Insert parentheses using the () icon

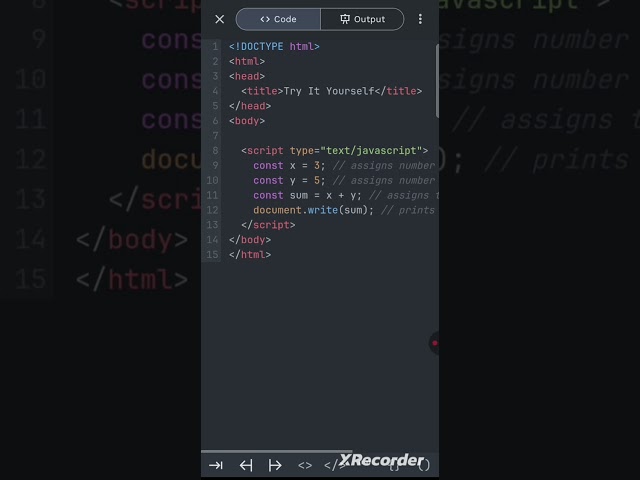click(424, 465)
